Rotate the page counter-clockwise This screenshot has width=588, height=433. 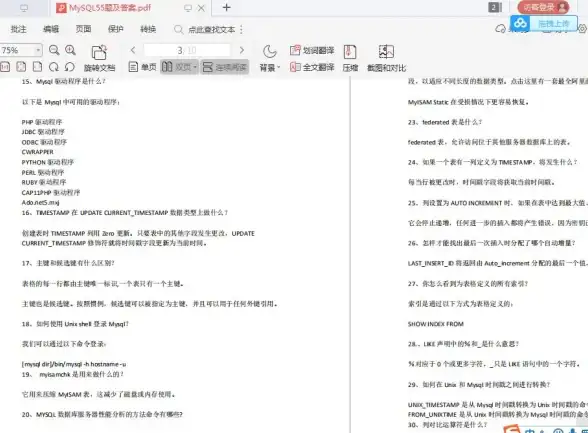click(x=69, y=67)
